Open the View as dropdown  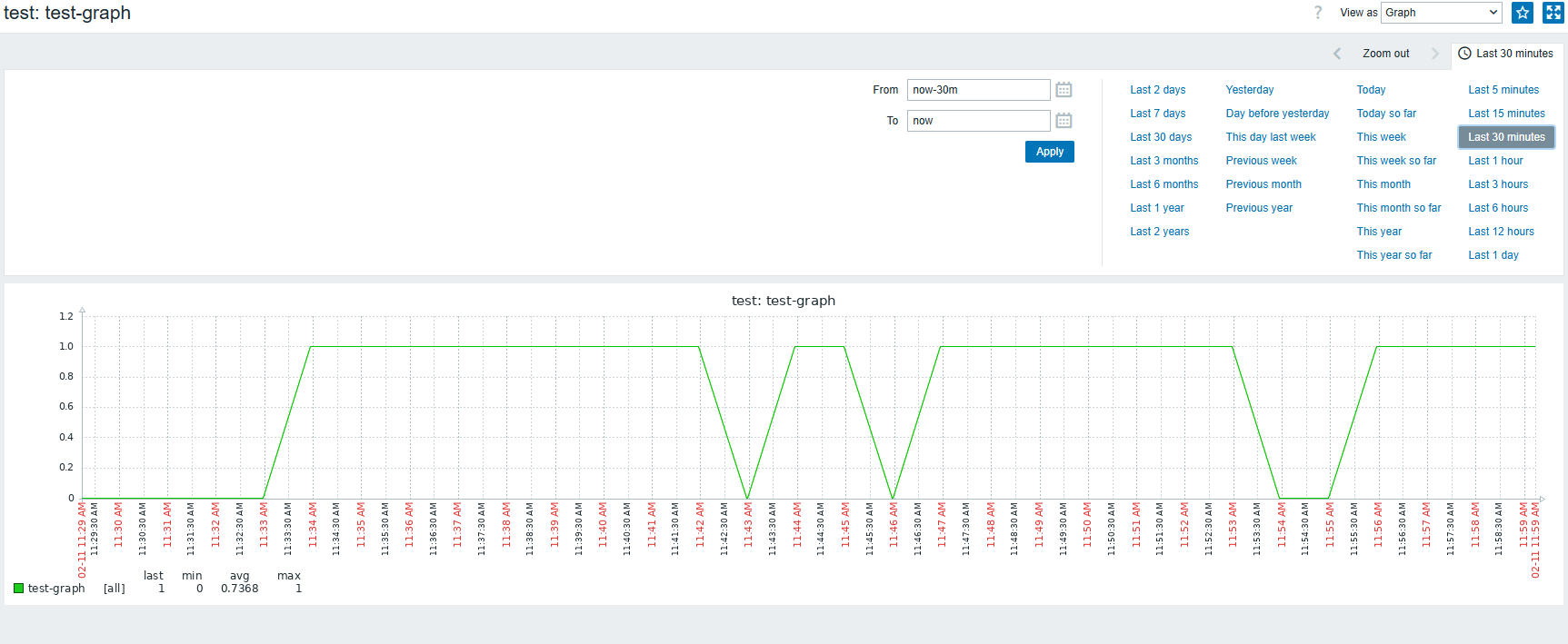pos(1441,13)
